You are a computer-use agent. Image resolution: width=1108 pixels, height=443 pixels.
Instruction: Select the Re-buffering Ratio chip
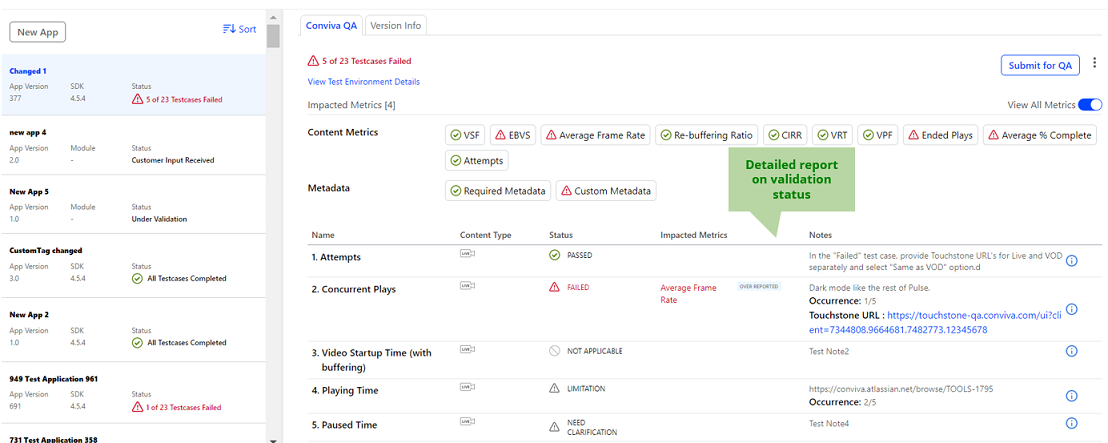(x=707, y=135)
